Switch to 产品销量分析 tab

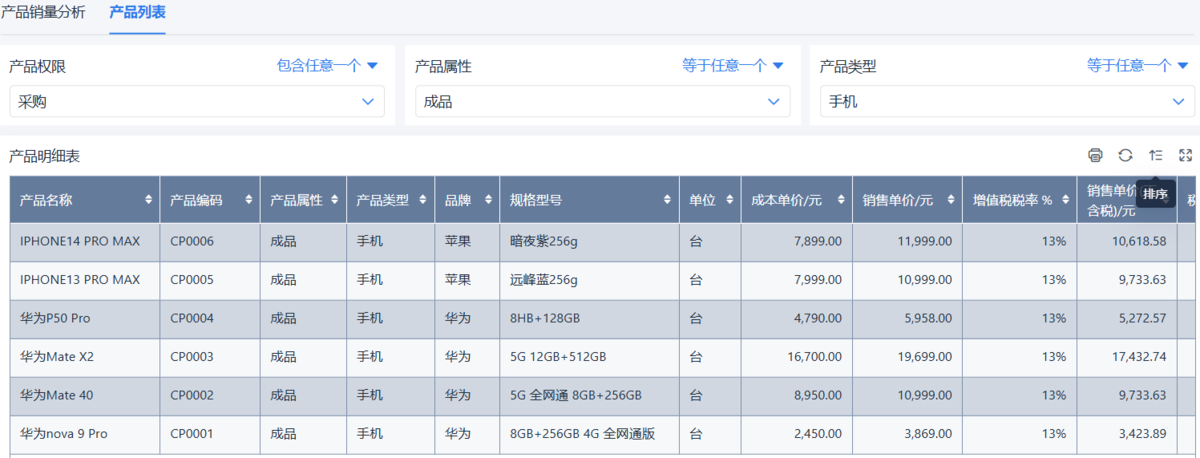pos(43,13)
